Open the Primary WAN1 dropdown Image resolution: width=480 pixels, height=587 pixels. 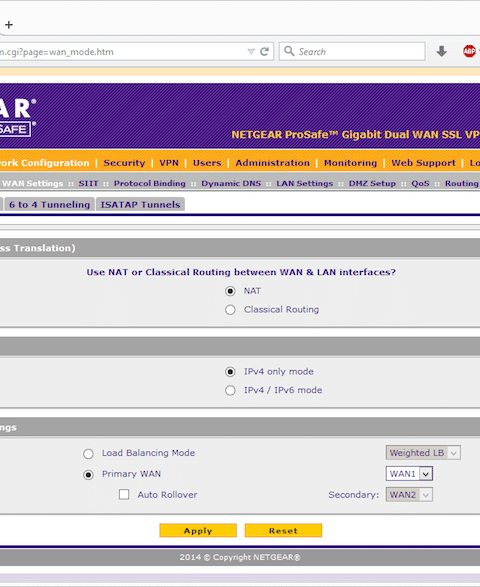[x=409, y=474]
